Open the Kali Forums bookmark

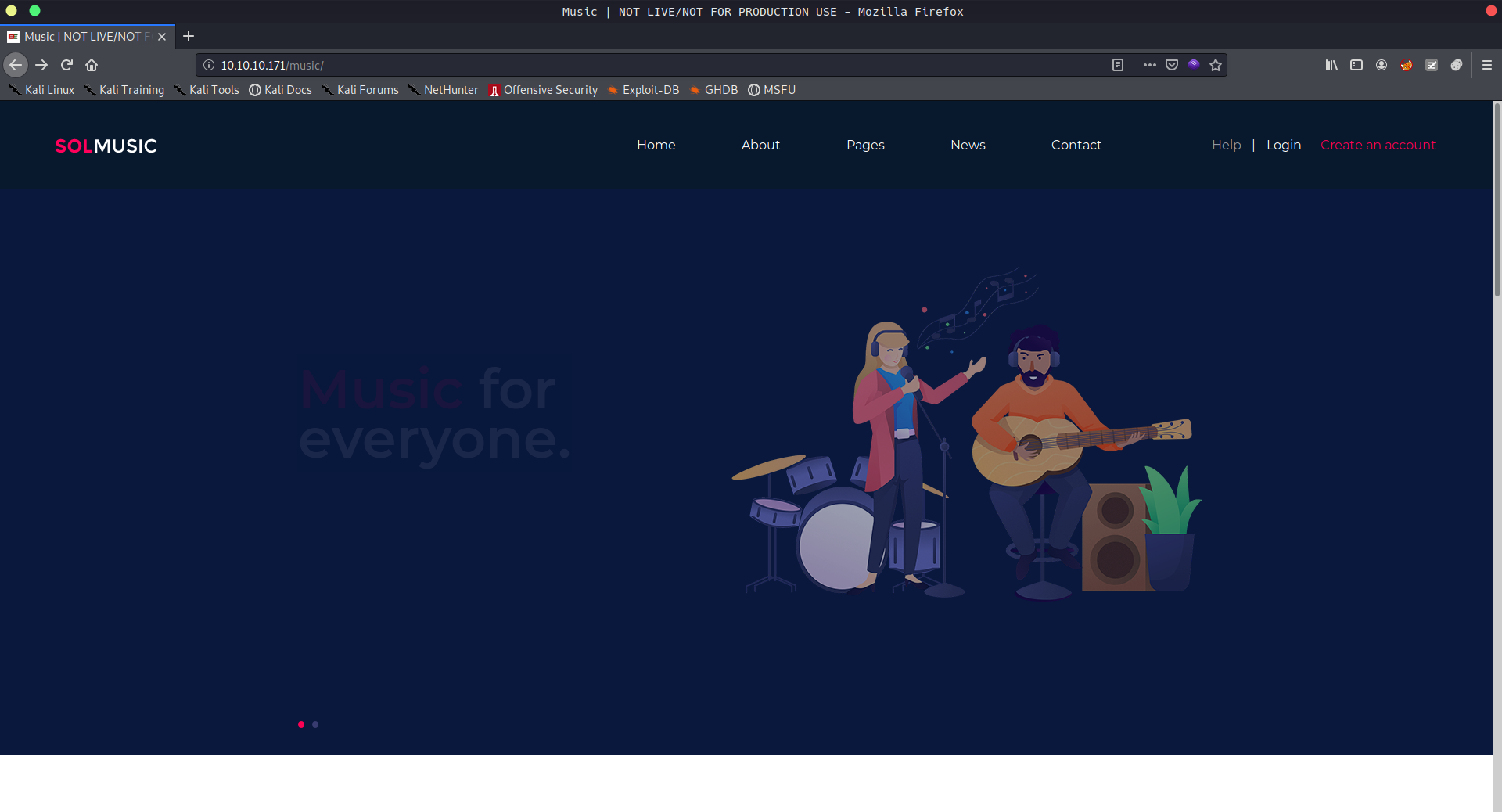tap(360, 90)
